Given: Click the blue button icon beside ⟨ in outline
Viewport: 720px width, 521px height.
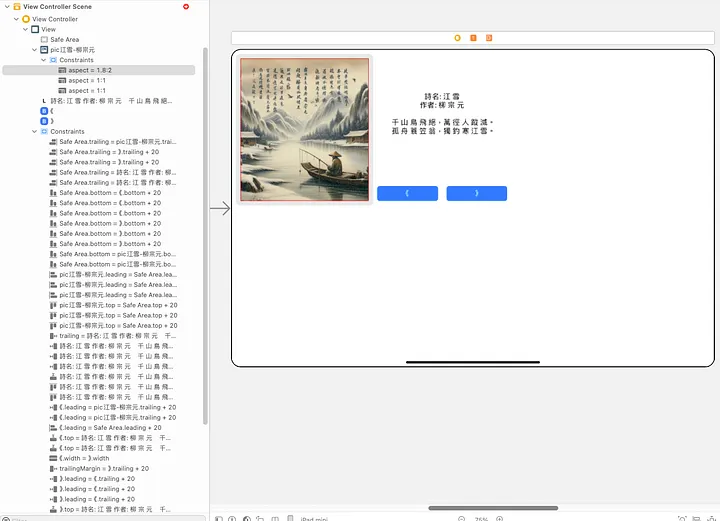Looking at the screenshot, I should pyautogui.click(x=44, y=111).
